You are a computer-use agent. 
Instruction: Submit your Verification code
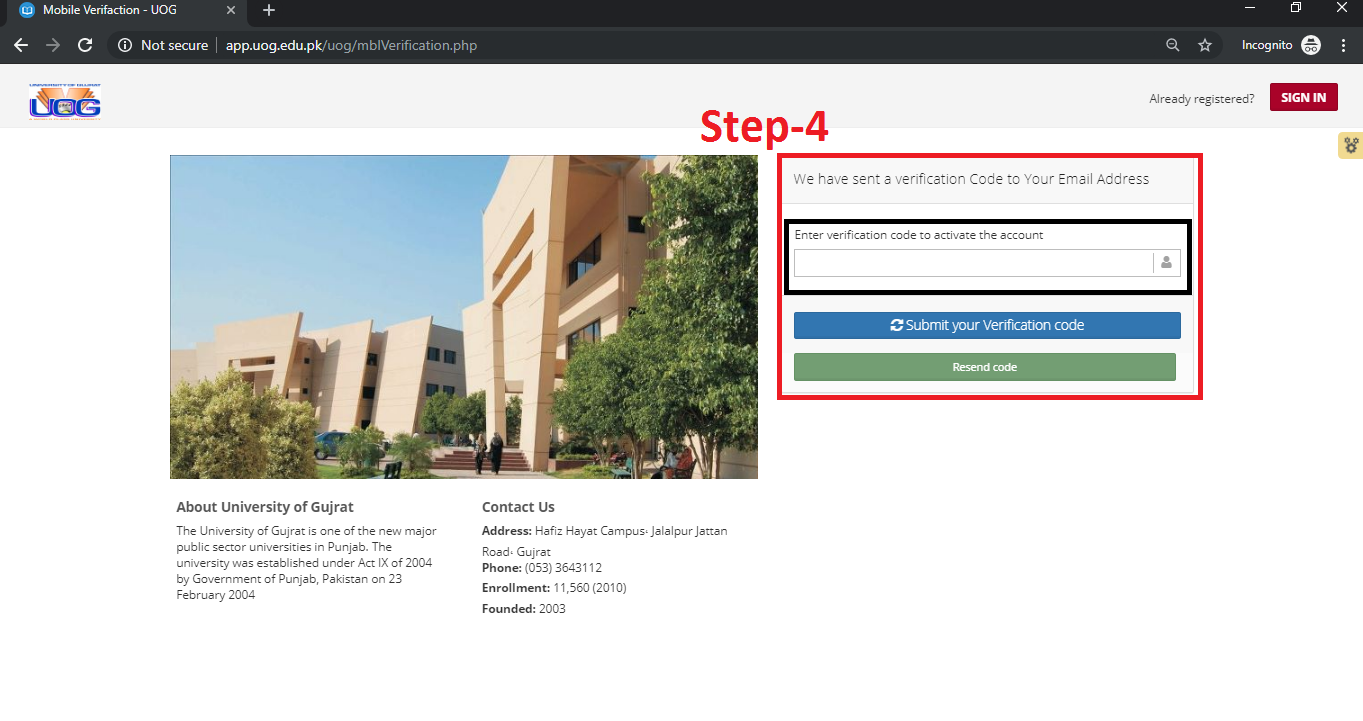coord(987,325)
